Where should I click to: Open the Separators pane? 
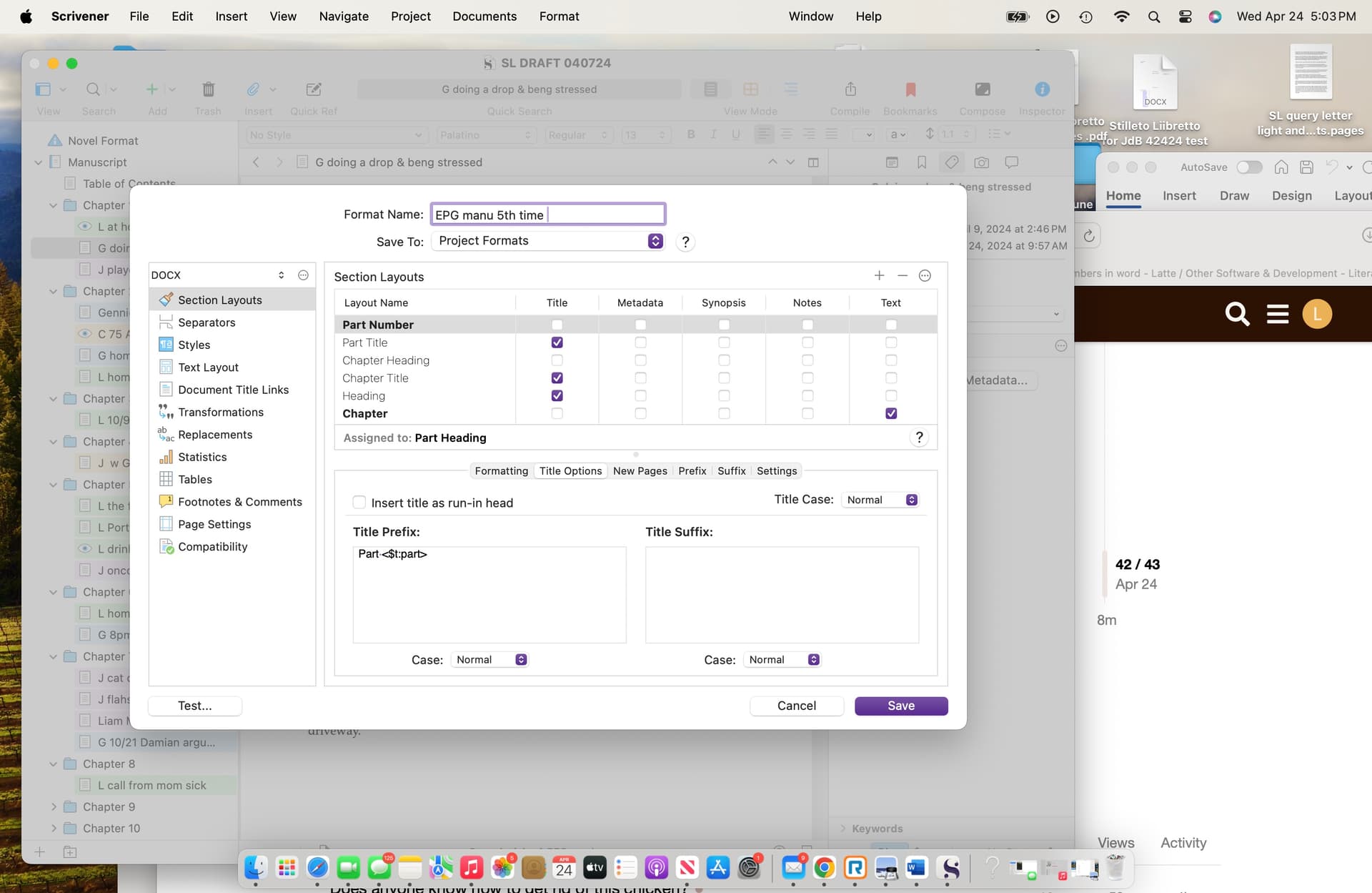click(x=207, y=322)
